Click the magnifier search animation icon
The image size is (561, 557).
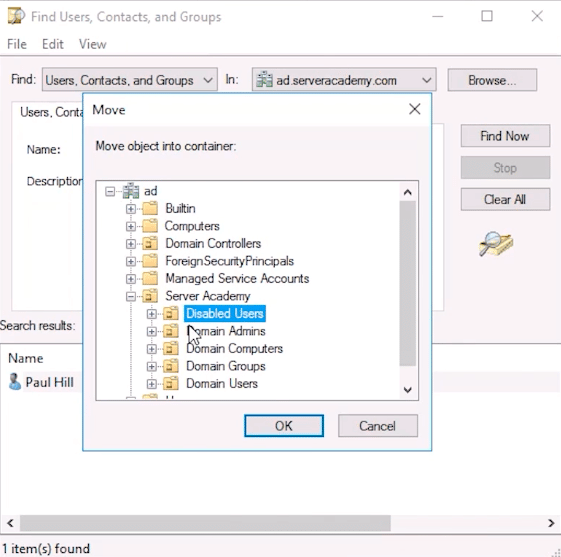(x=496, y=244)
